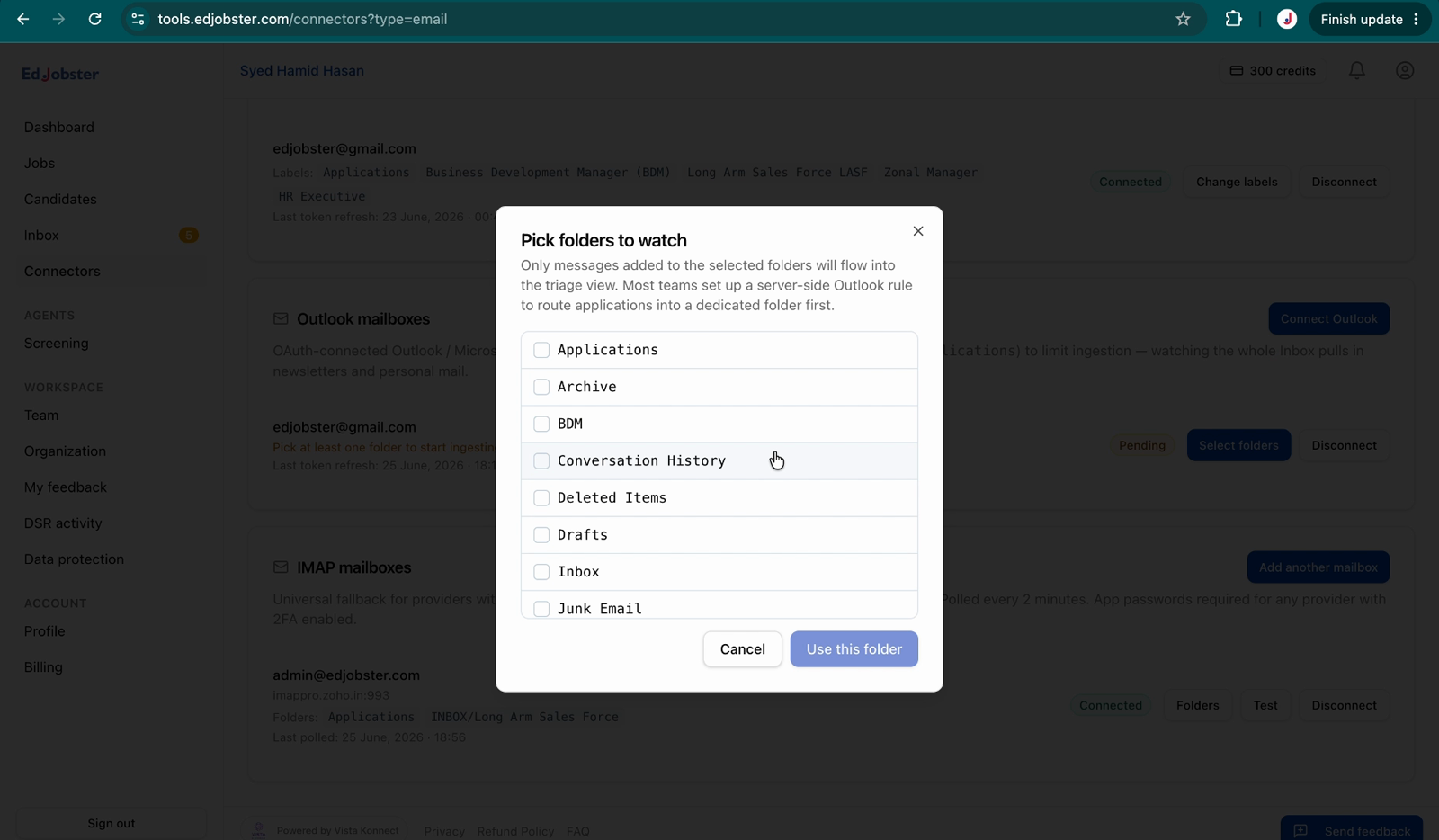Confirm with Use this folder
1439x840 pixels.
854,649
